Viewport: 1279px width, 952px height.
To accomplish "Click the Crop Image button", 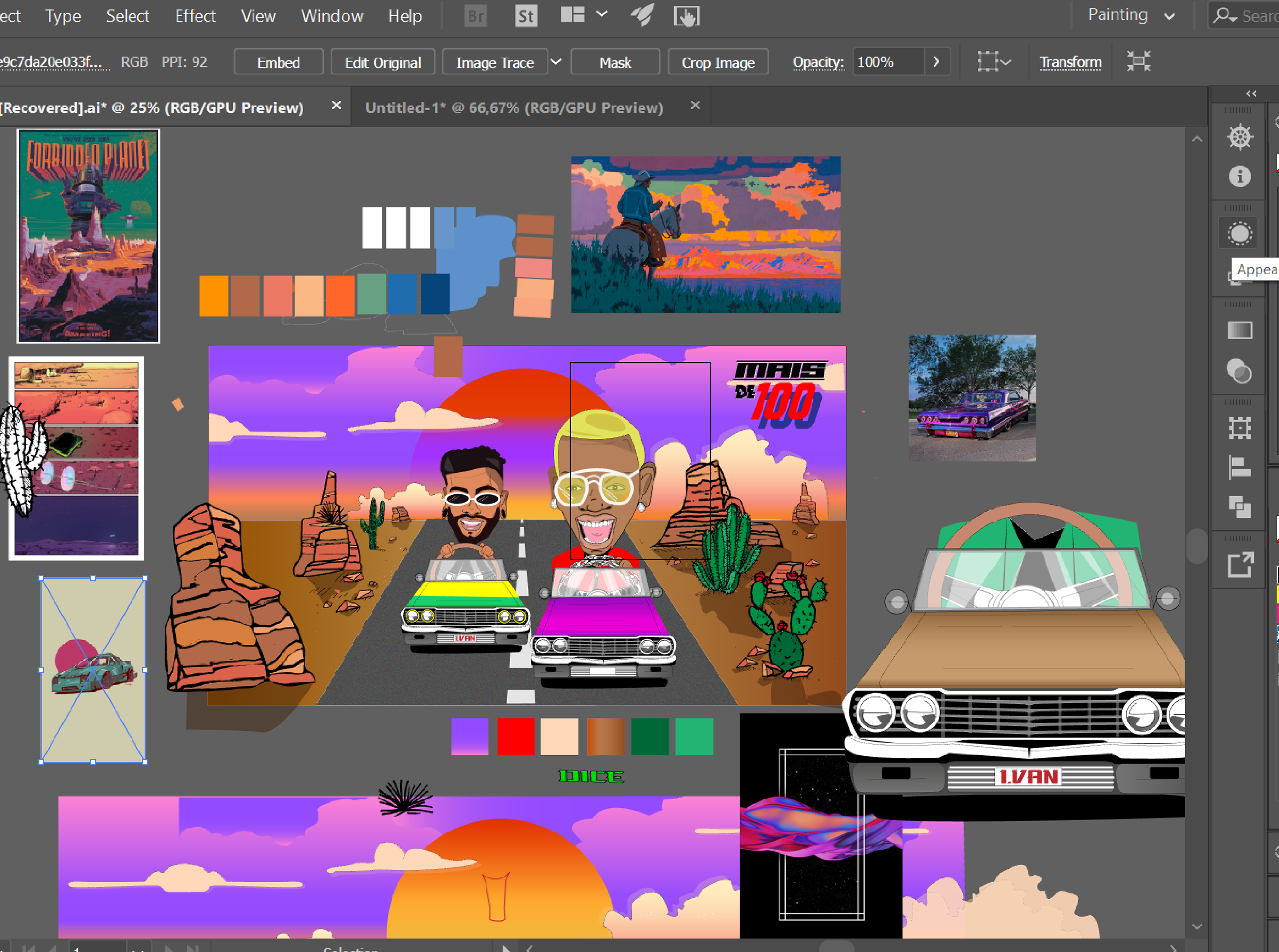I will (x=718, y=62).
